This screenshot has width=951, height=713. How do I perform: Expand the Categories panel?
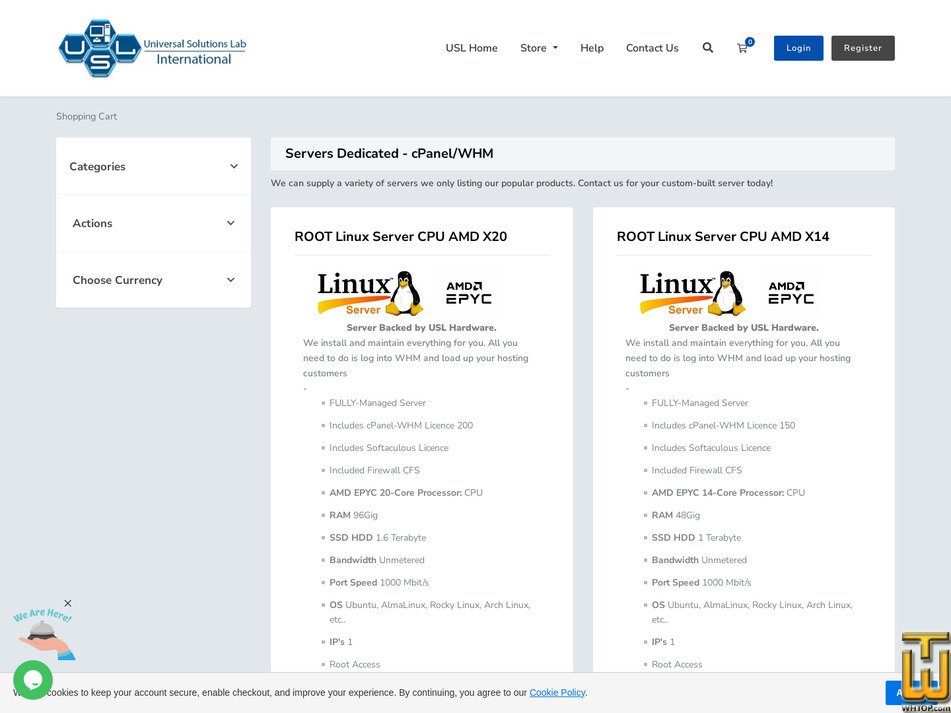(x=153, y=166)
